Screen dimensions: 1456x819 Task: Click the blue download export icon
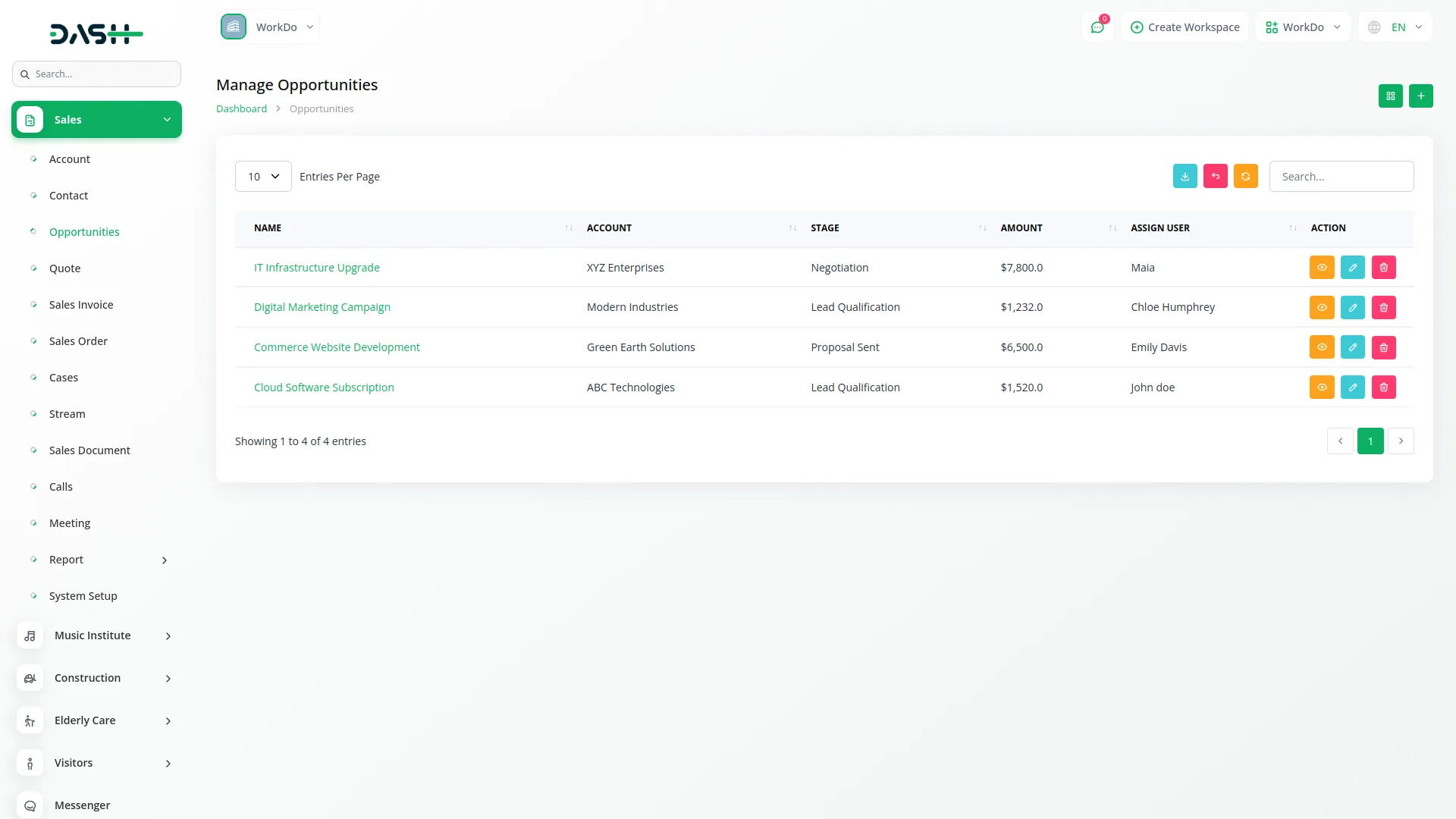[1185, 176]
